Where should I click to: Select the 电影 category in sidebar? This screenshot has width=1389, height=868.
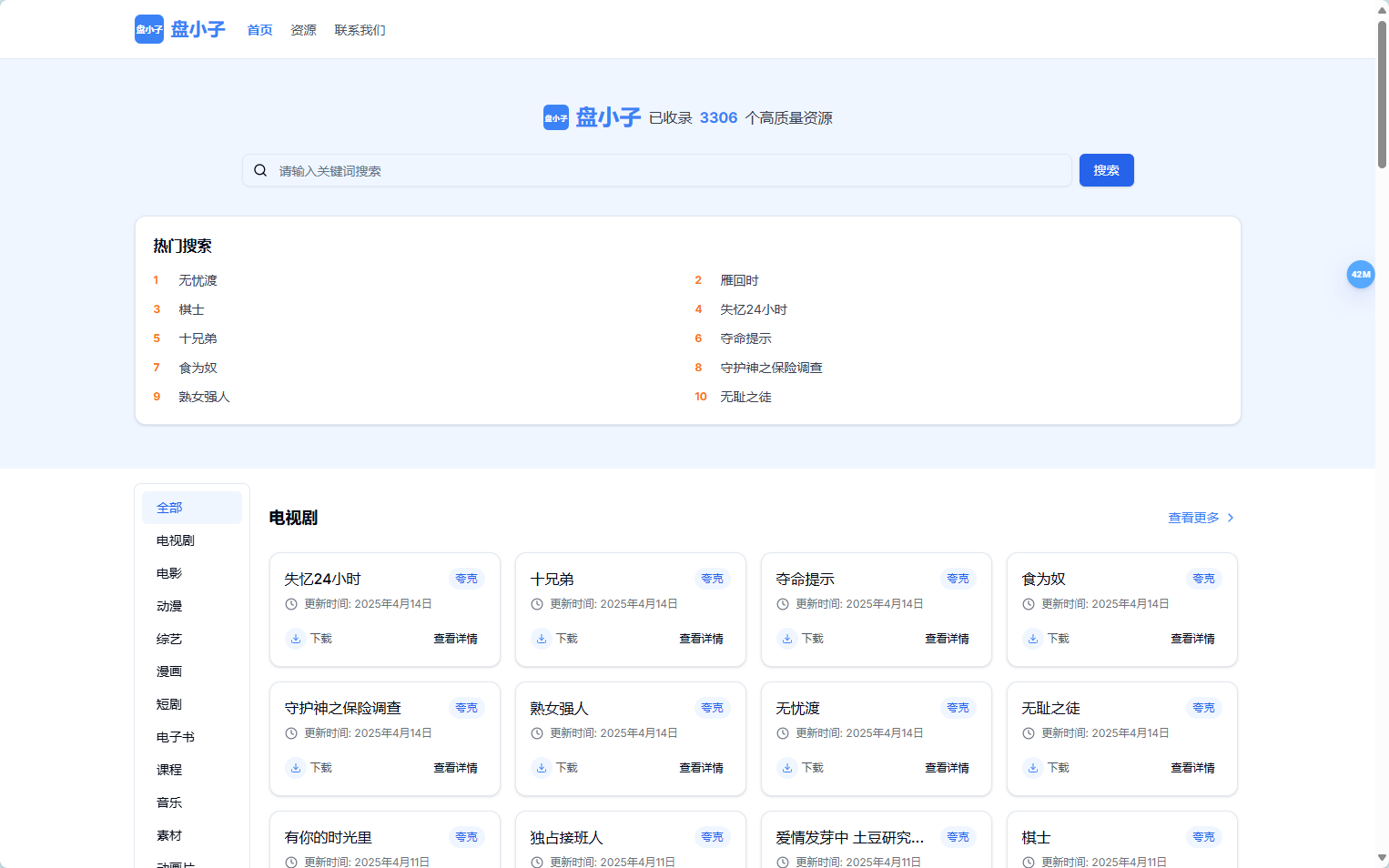192,573
